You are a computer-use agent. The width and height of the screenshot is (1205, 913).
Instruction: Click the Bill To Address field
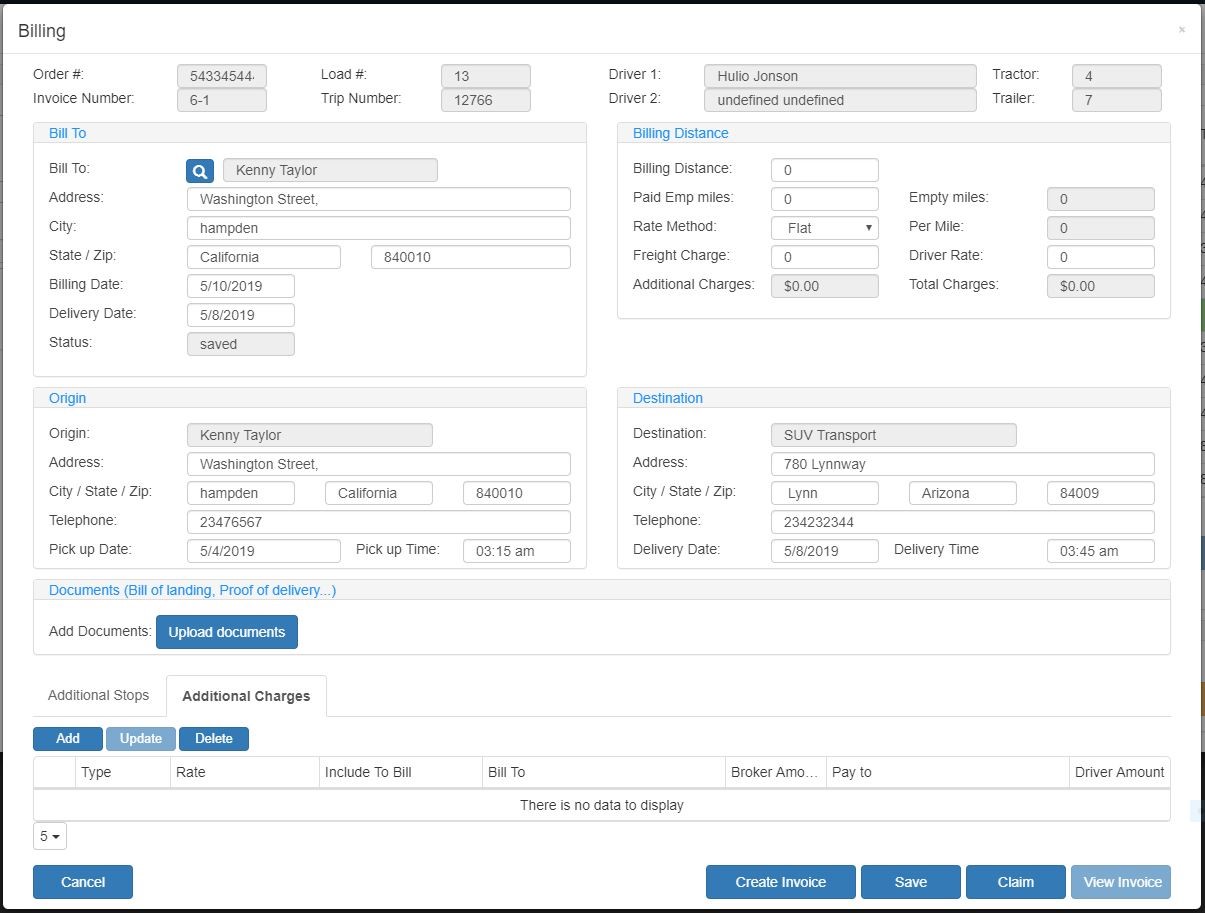379,199
